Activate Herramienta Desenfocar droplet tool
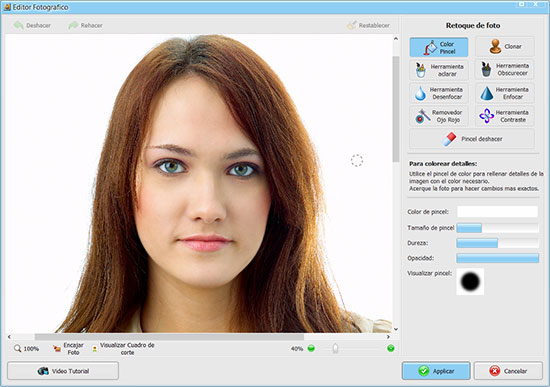Image resolution: width=550 pixels, height=387 pixels. pos(438,93)
